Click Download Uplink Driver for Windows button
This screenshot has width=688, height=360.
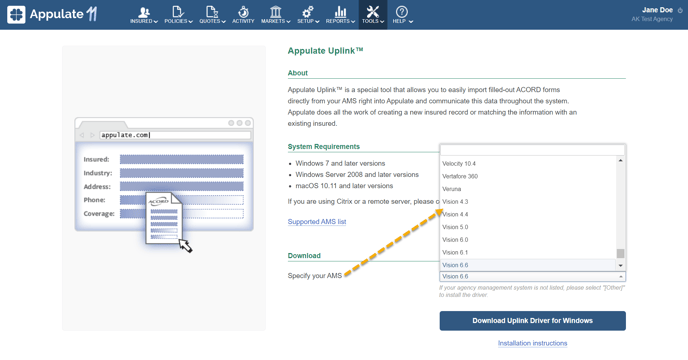(x=533, y=321)
